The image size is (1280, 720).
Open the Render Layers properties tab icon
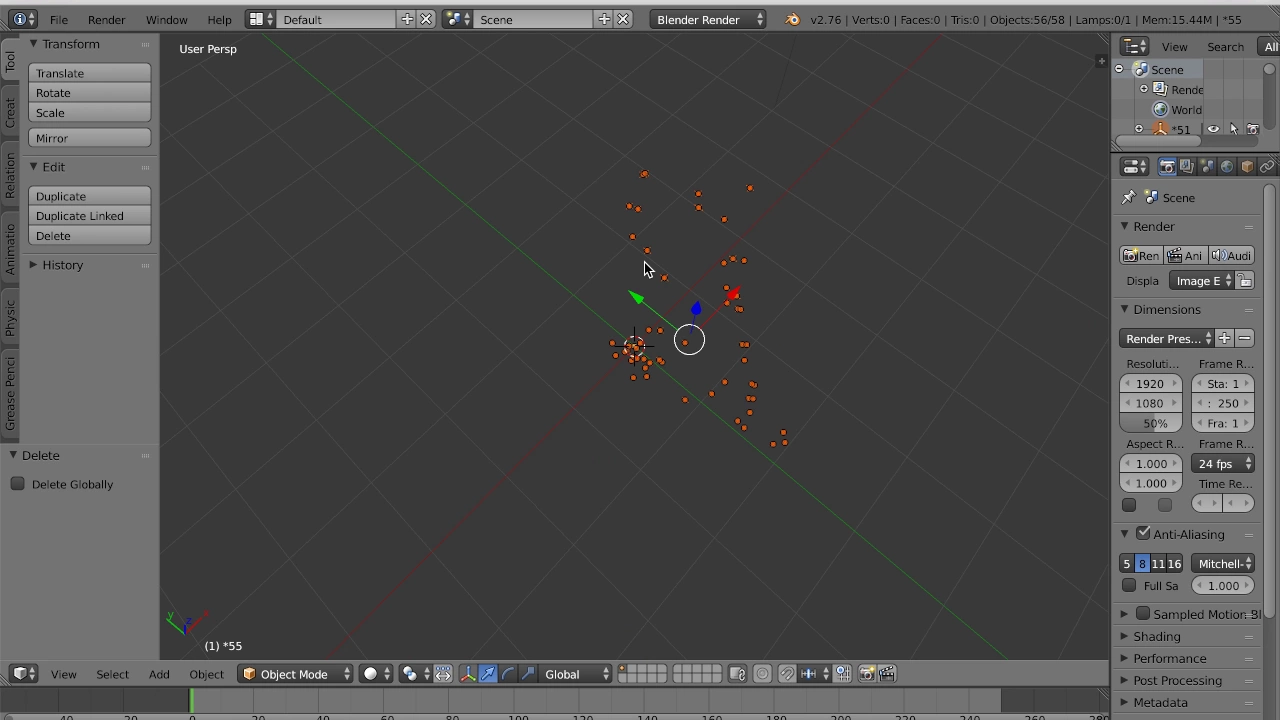click(1187, 167)
